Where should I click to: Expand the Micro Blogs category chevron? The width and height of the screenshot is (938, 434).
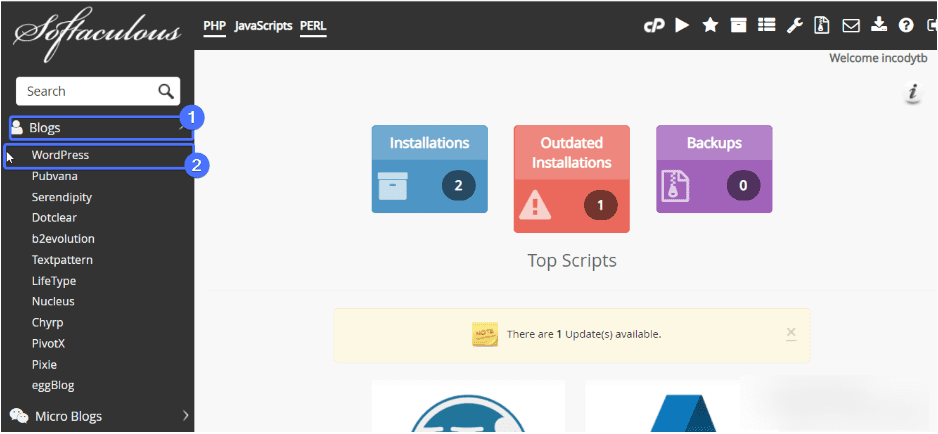185,415
